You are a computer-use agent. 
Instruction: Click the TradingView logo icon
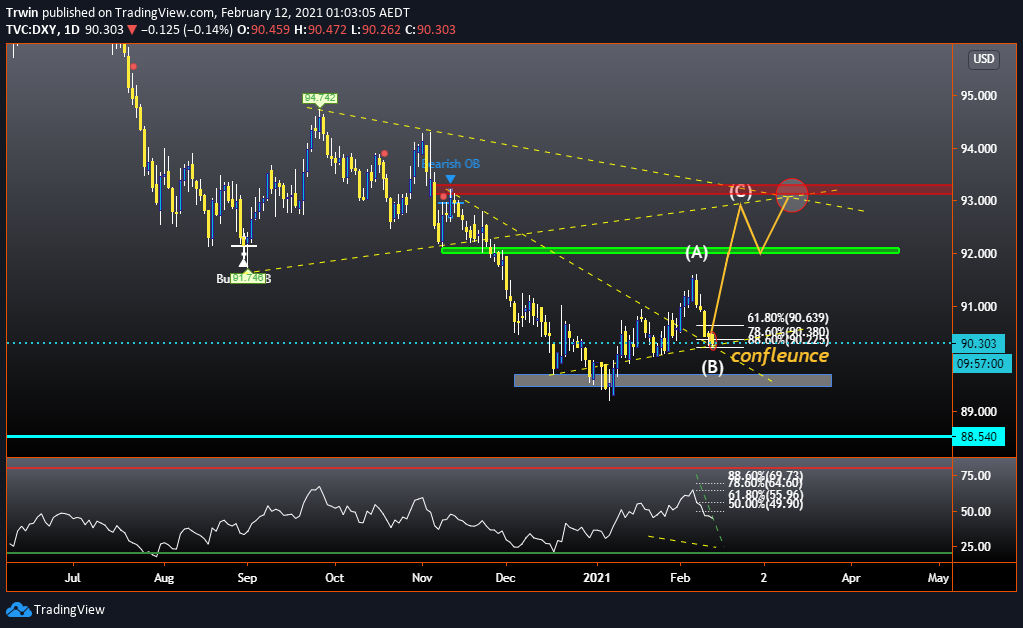[x=18, y=610]
